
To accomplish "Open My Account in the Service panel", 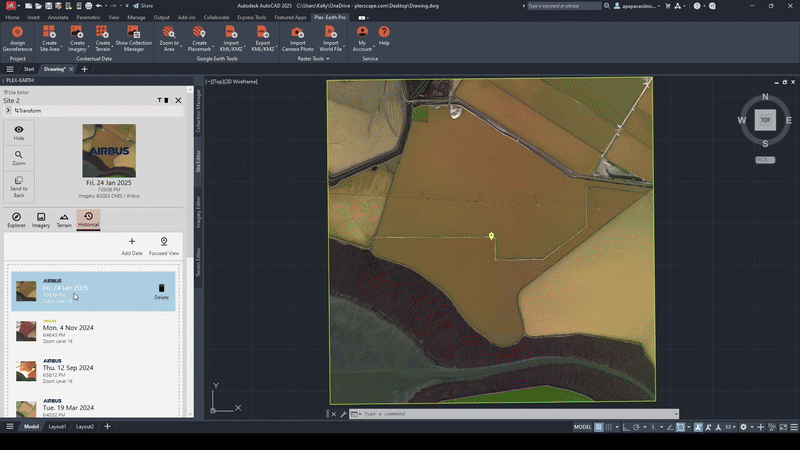I will point(362,38).
